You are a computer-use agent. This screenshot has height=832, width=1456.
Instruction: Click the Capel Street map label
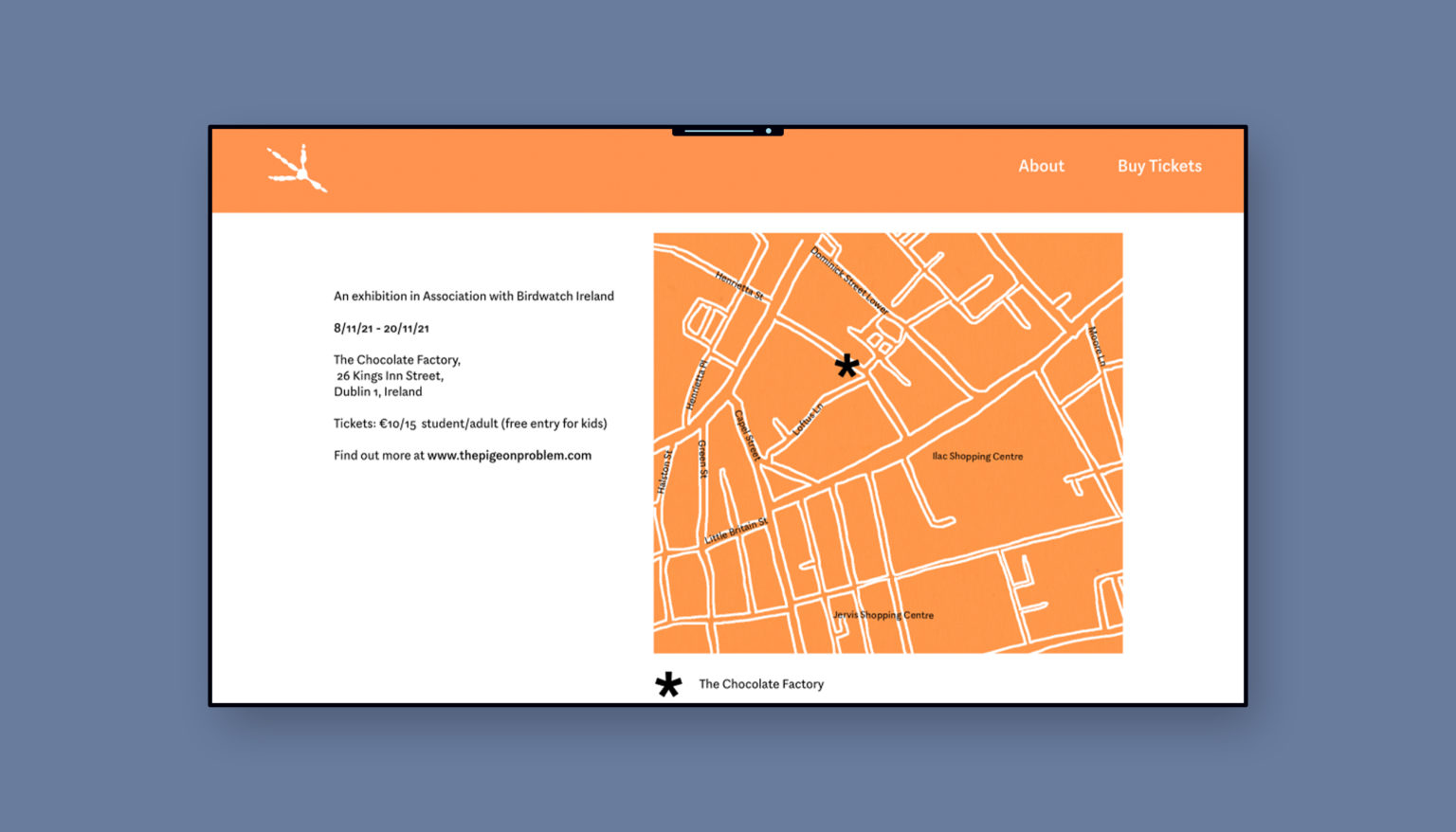coord(747,435)
